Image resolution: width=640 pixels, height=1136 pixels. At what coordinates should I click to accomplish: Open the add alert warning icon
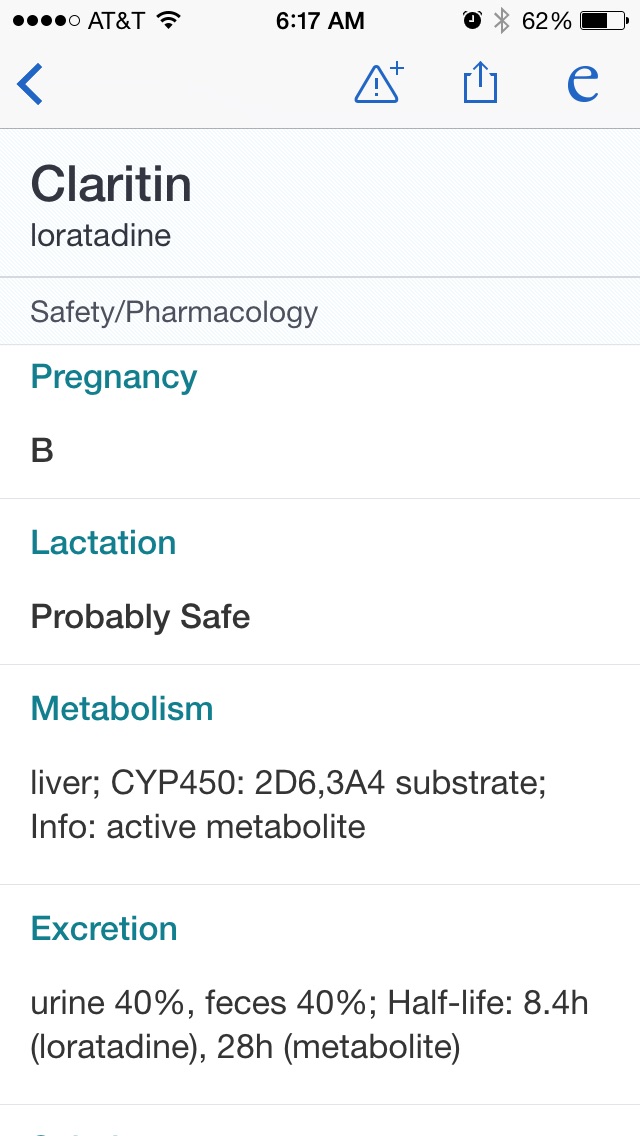[x=379, y=83]
